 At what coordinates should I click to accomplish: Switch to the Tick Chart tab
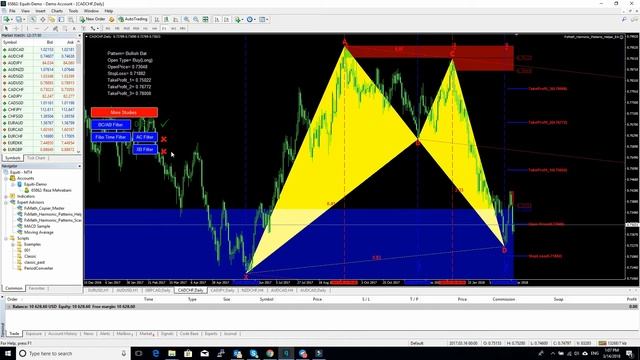tap(36, 158)
